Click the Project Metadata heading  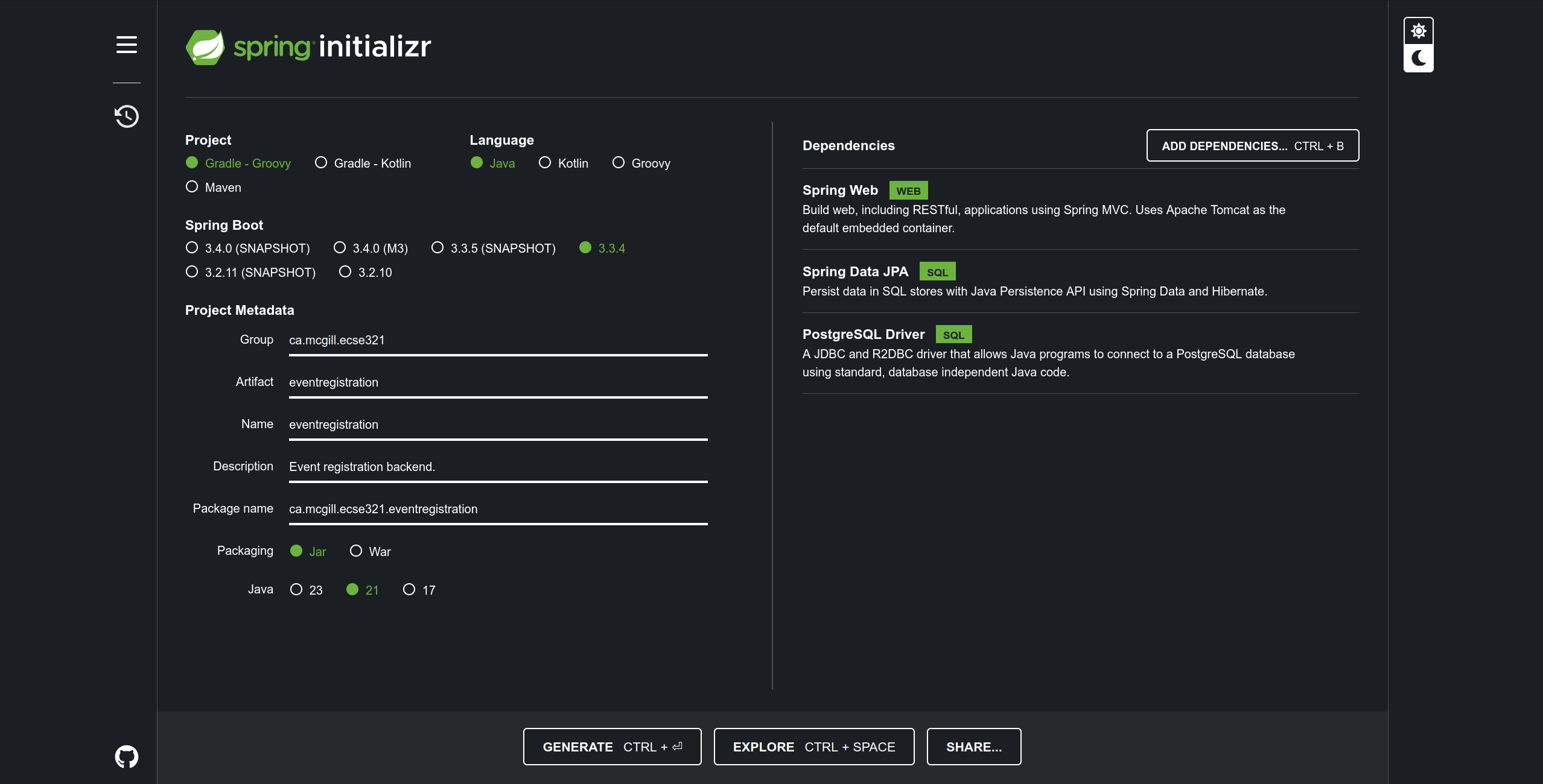point(240,310)
